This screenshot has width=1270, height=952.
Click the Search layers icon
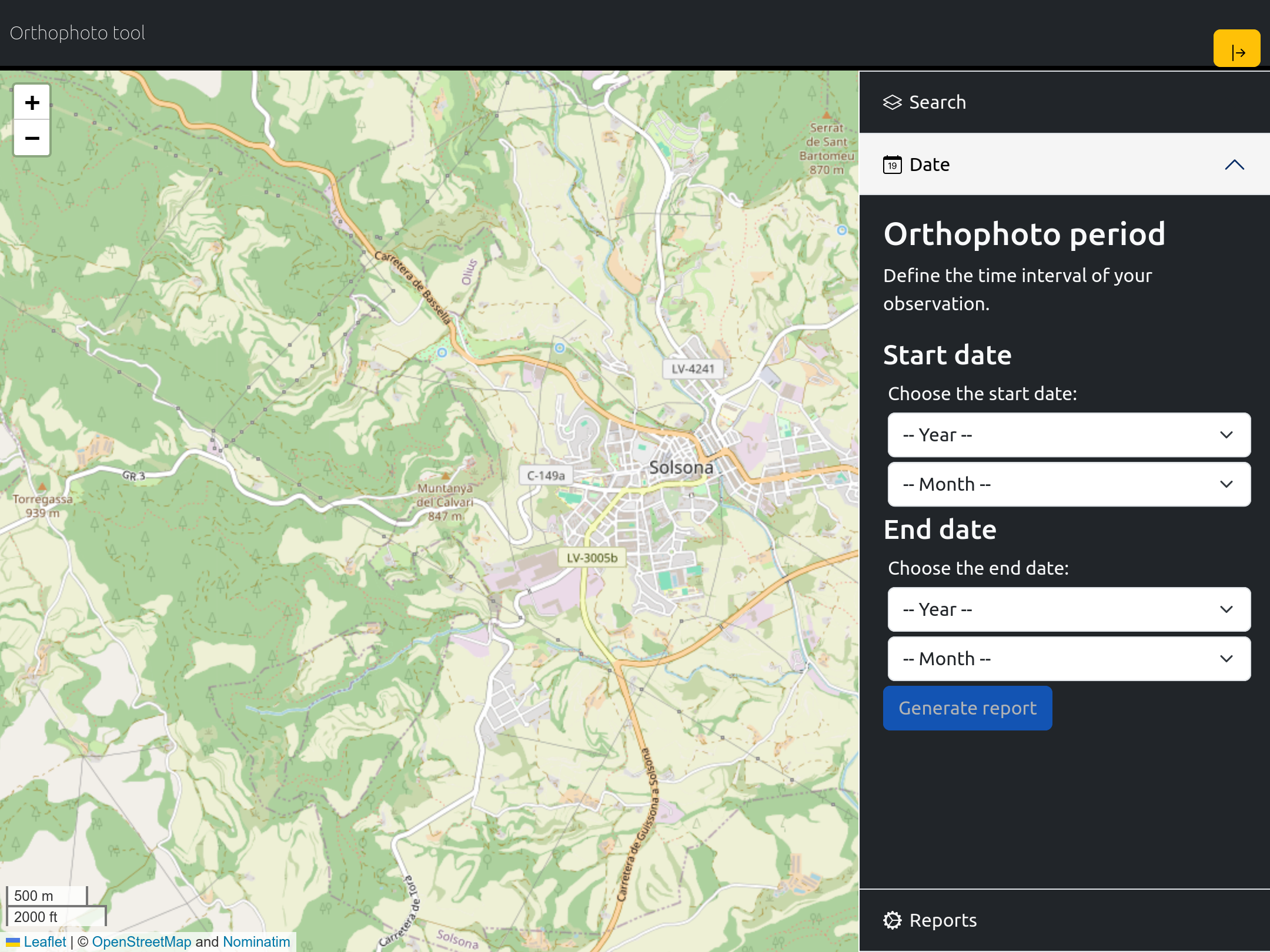pos(892,102)
